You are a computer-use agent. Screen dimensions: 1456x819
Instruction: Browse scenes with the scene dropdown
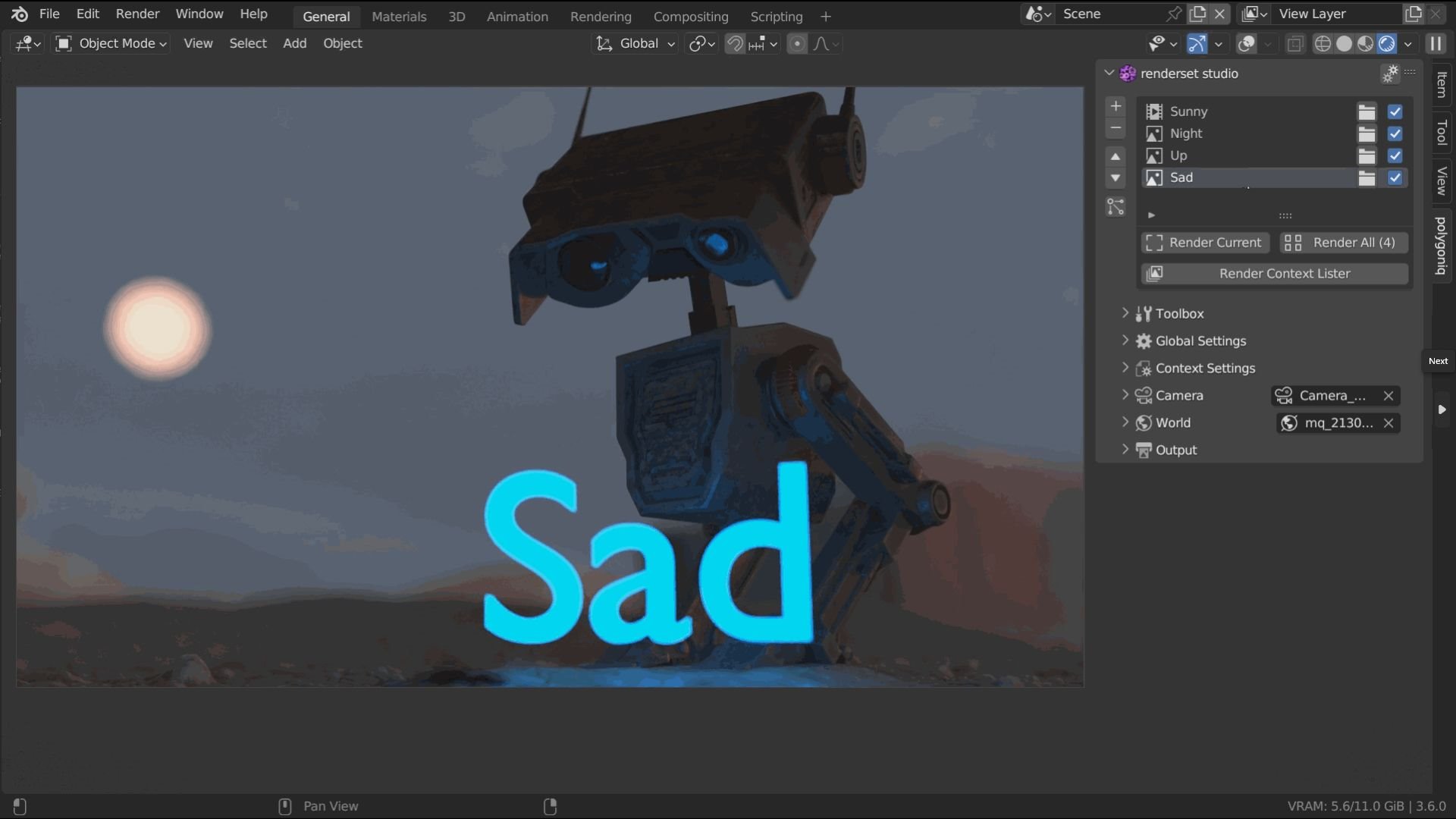pyautogui.click(x=1038, y=14)
